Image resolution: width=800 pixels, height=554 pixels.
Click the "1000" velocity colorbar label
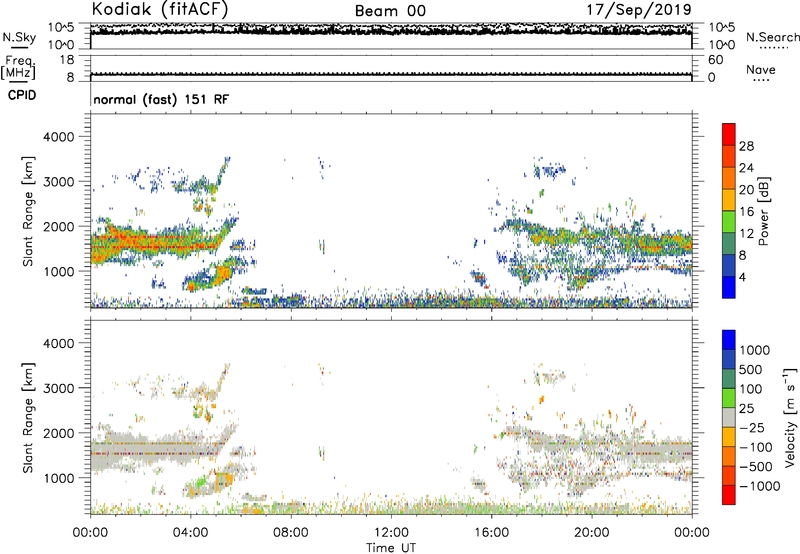click(x=755, y=350)
